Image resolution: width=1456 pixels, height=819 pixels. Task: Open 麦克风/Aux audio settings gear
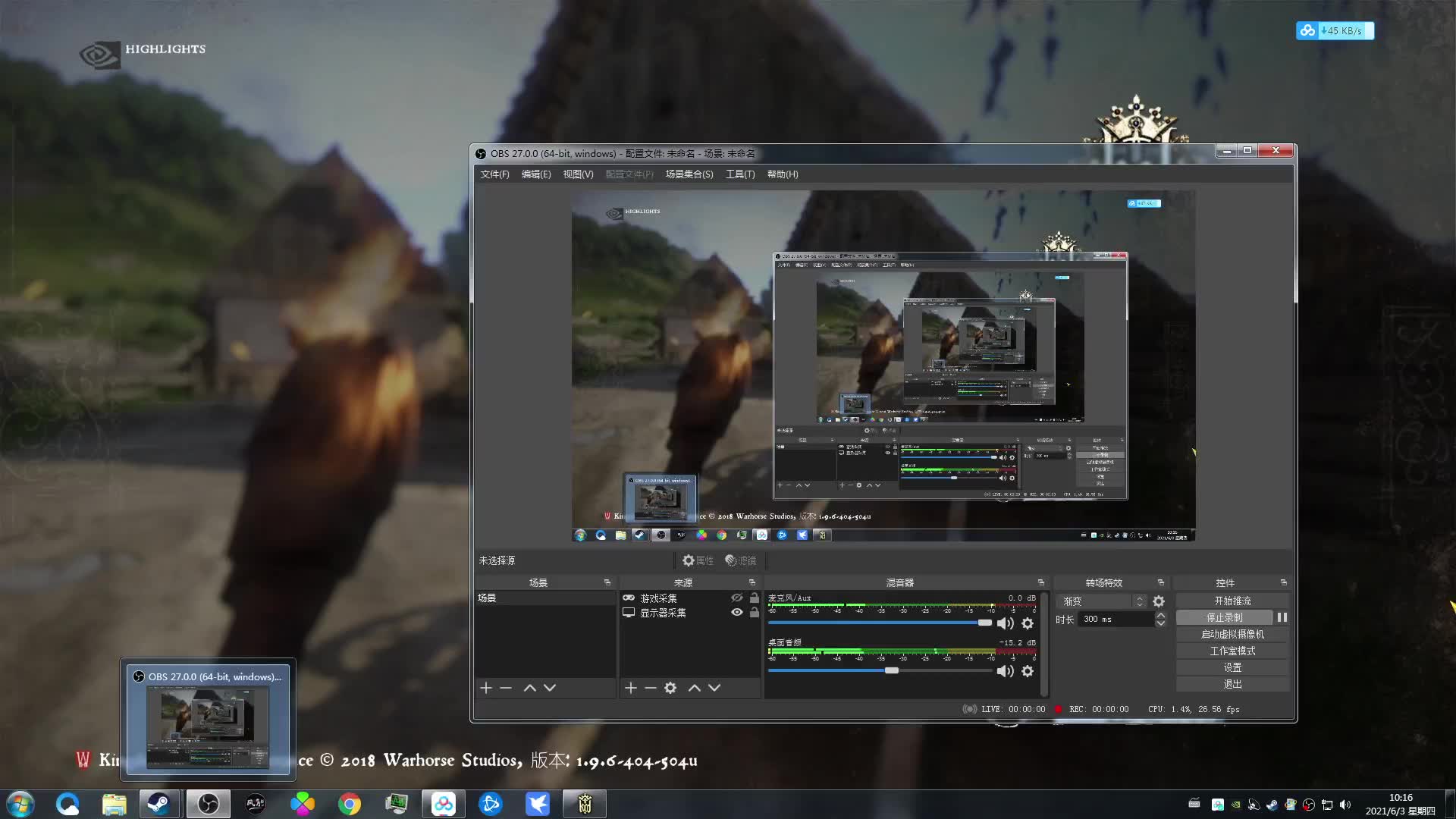tap(1028, 623)
